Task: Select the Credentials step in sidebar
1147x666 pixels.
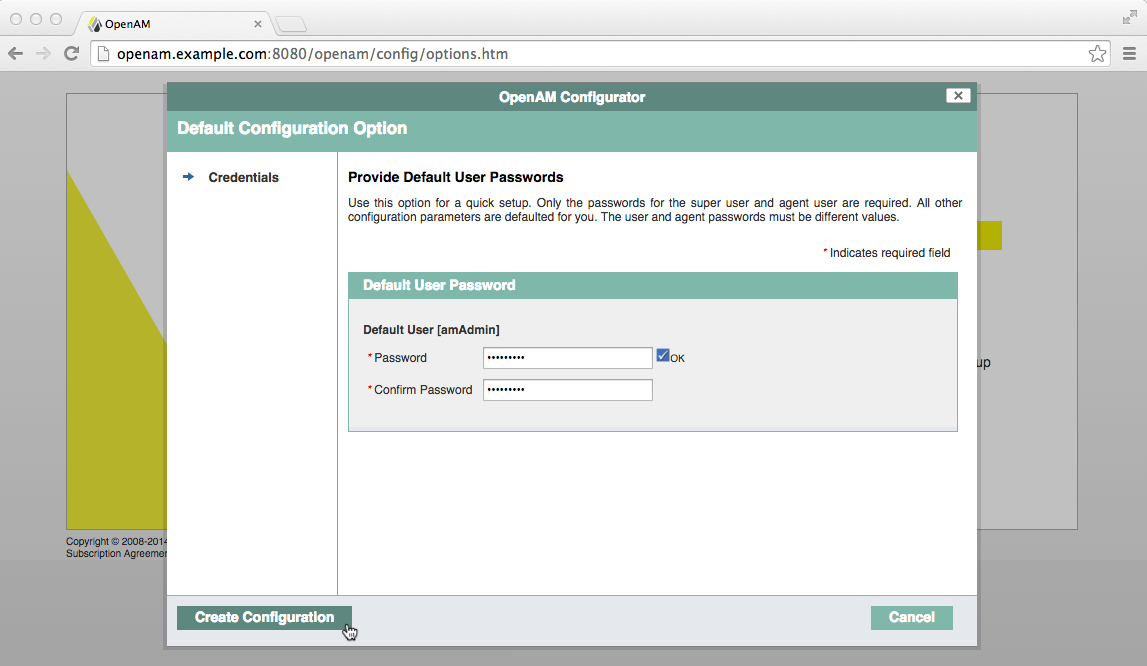Action: pos(243,177)
